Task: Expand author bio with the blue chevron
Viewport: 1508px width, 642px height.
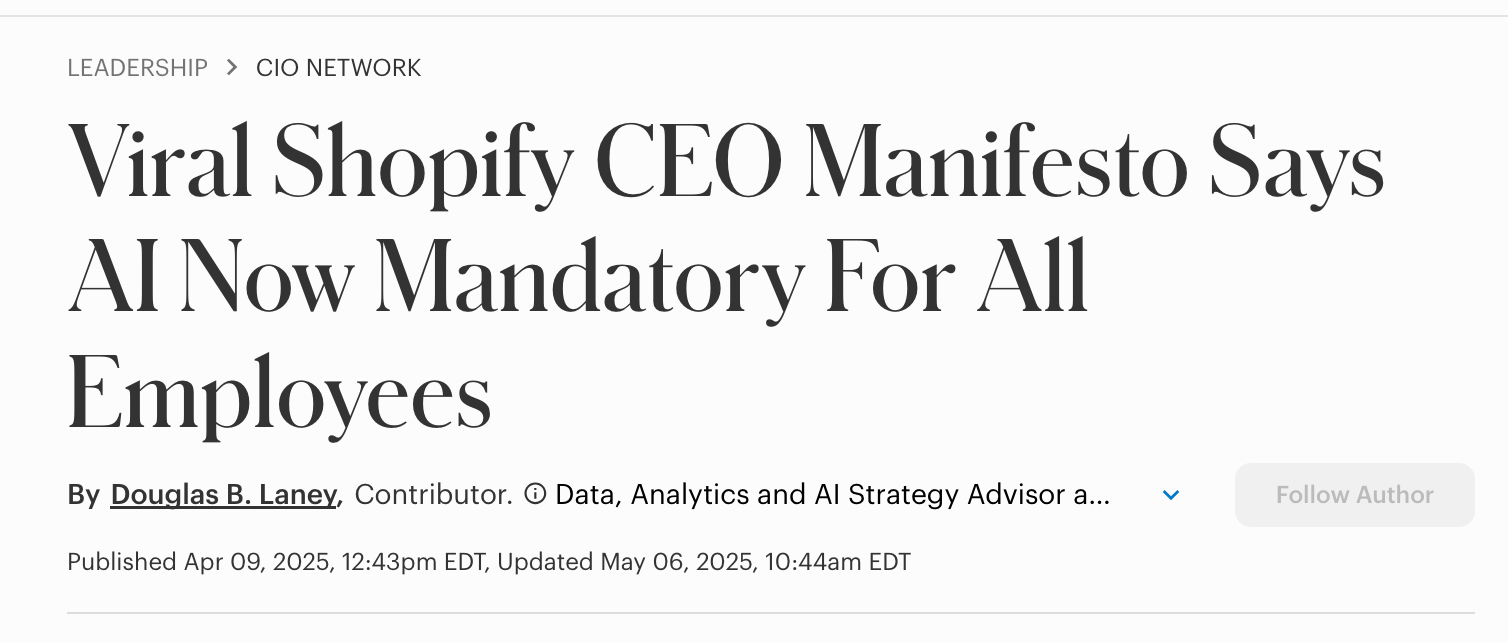Action: click(x=1171, y=495)
